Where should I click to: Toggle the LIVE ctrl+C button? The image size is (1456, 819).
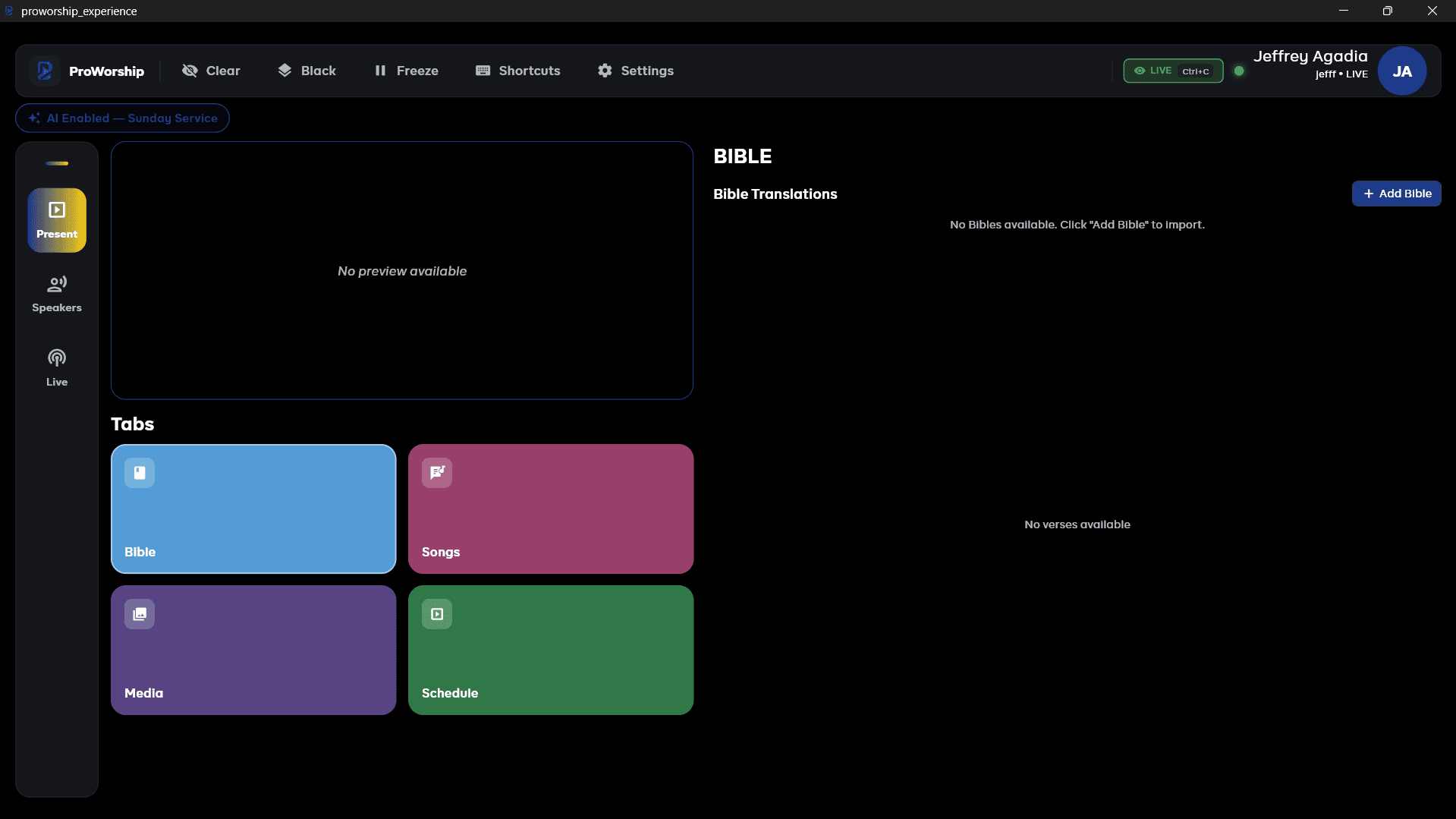(x=1173, y=71)
